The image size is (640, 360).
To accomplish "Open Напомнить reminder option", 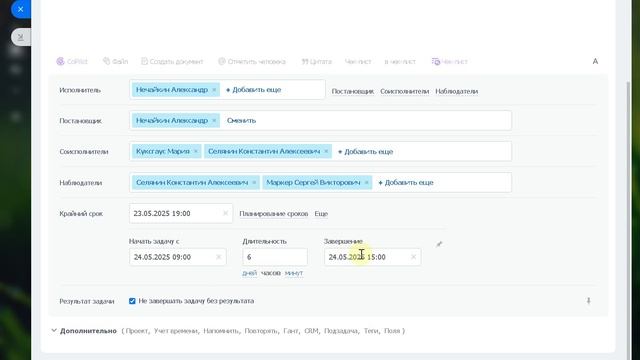I will point(221,331).
